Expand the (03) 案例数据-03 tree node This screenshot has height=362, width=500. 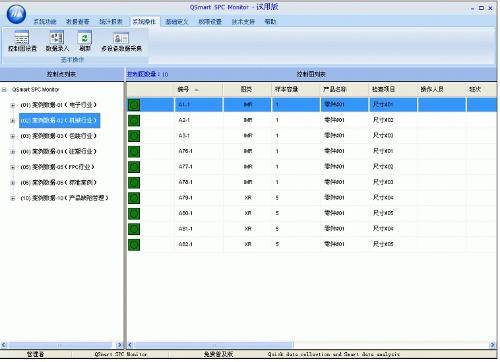[x=13, y=136]
